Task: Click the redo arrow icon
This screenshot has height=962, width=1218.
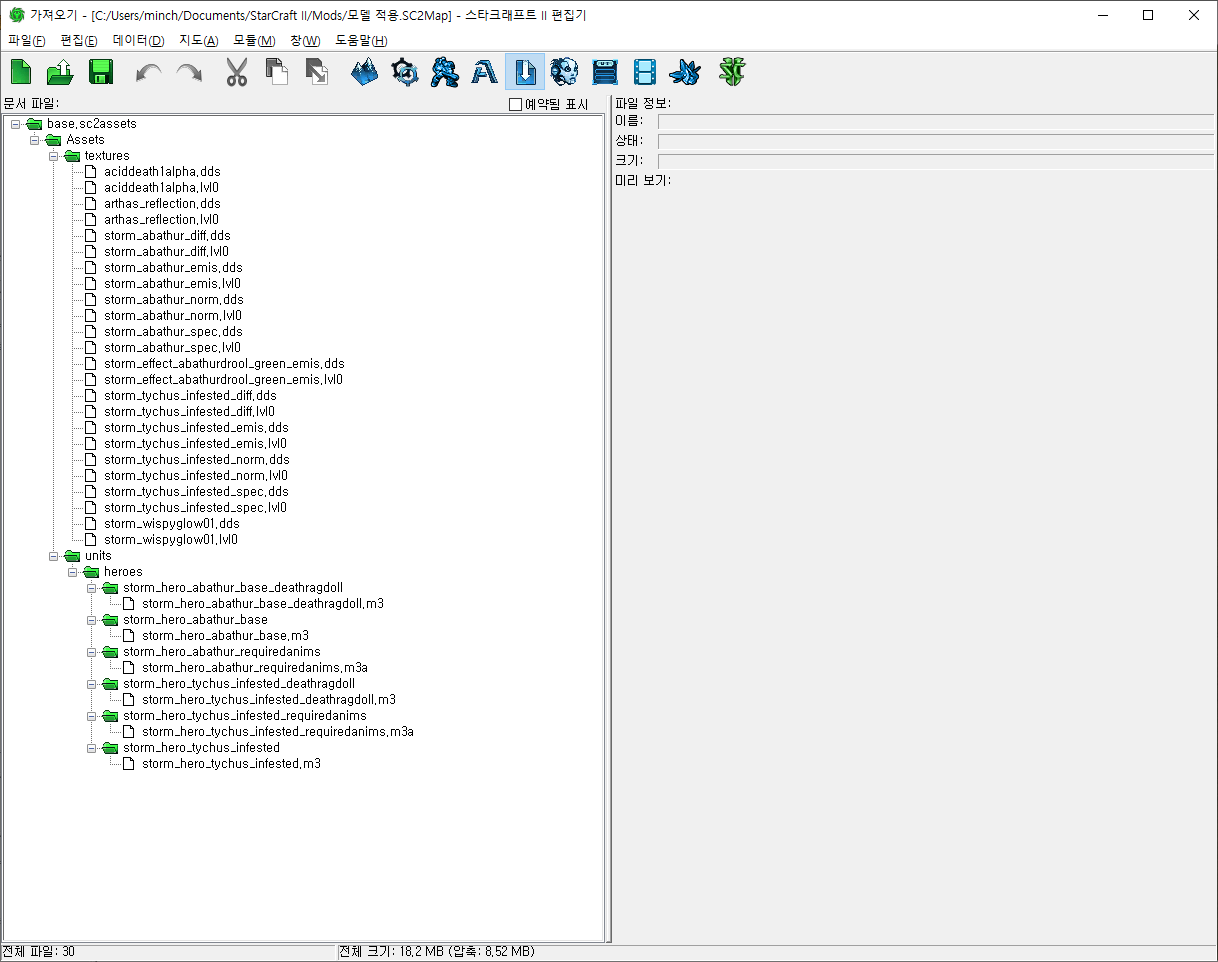Action: [189, 72]
